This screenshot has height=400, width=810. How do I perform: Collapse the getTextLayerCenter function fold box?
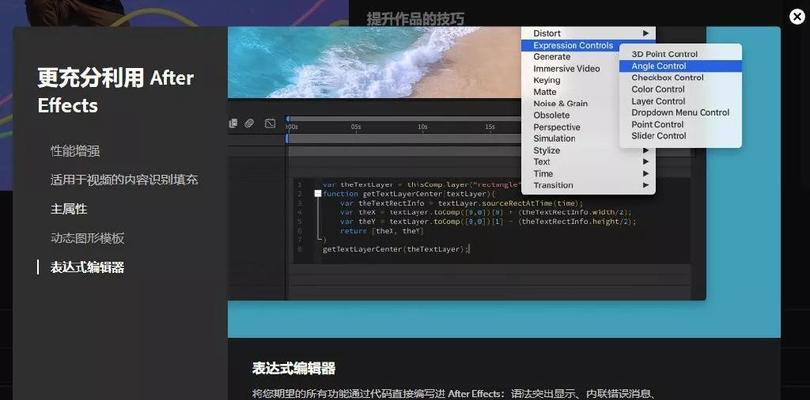coord(318,193)
